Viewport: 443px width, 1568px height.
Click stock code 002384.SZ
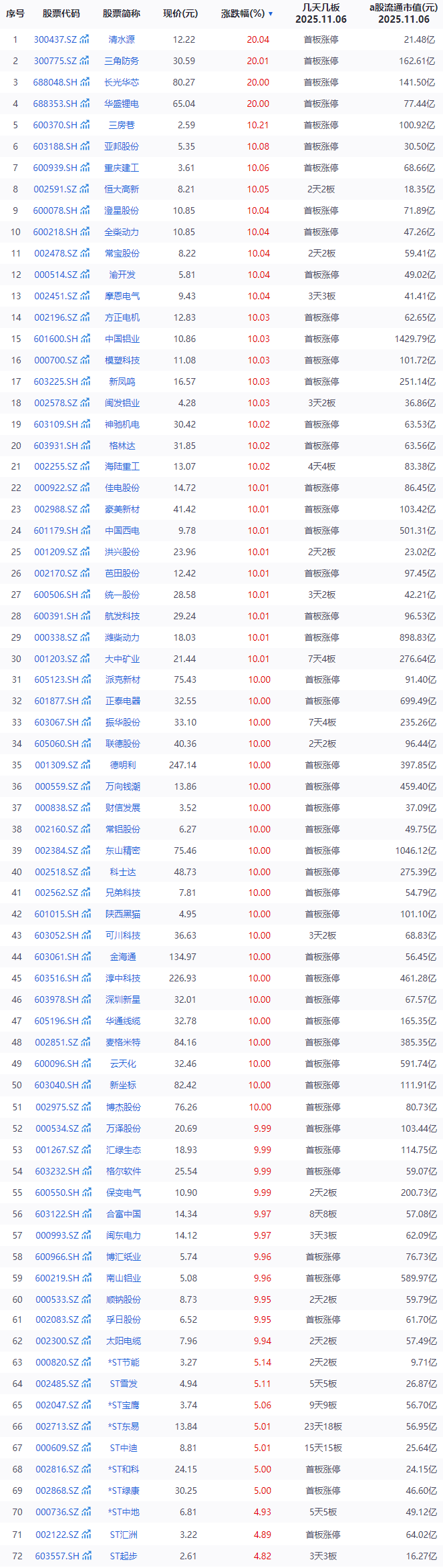pos(56,851)
